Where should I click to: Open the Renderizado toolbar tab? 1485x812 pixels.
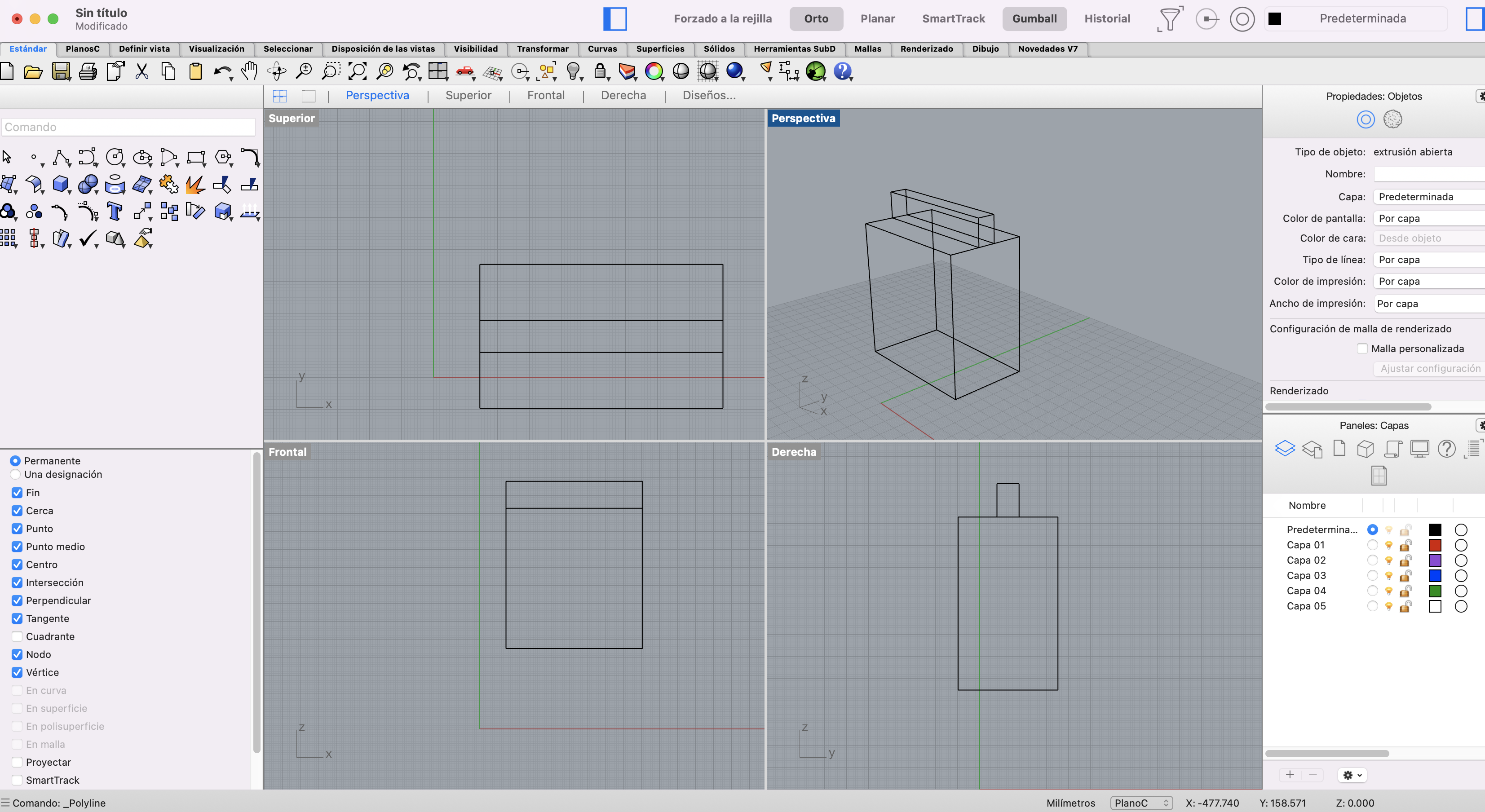coord(926,49)
